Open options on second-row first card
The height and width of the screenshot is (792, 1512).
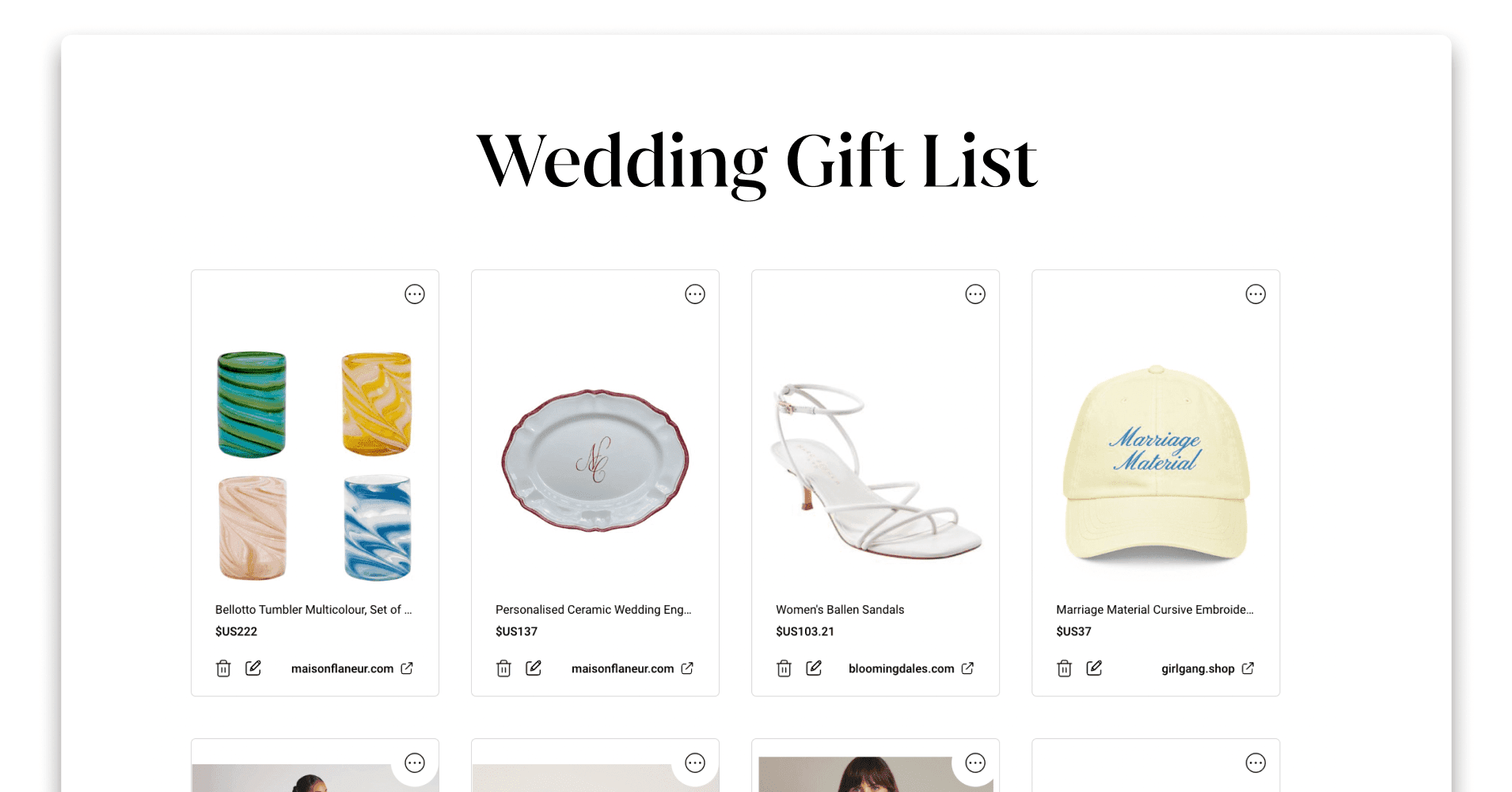coord(415,763)
